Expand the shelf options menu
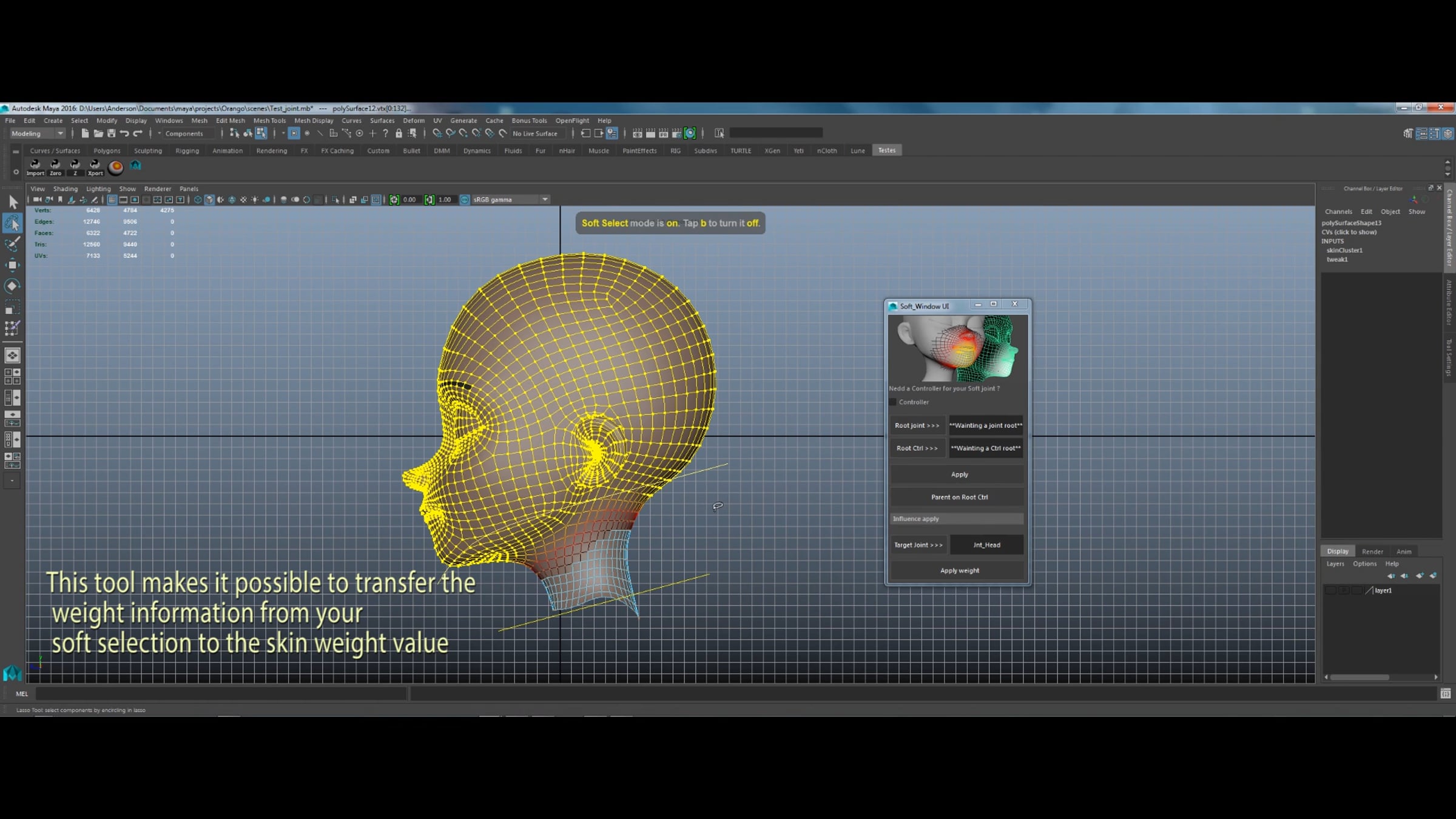 pos(16,172)
